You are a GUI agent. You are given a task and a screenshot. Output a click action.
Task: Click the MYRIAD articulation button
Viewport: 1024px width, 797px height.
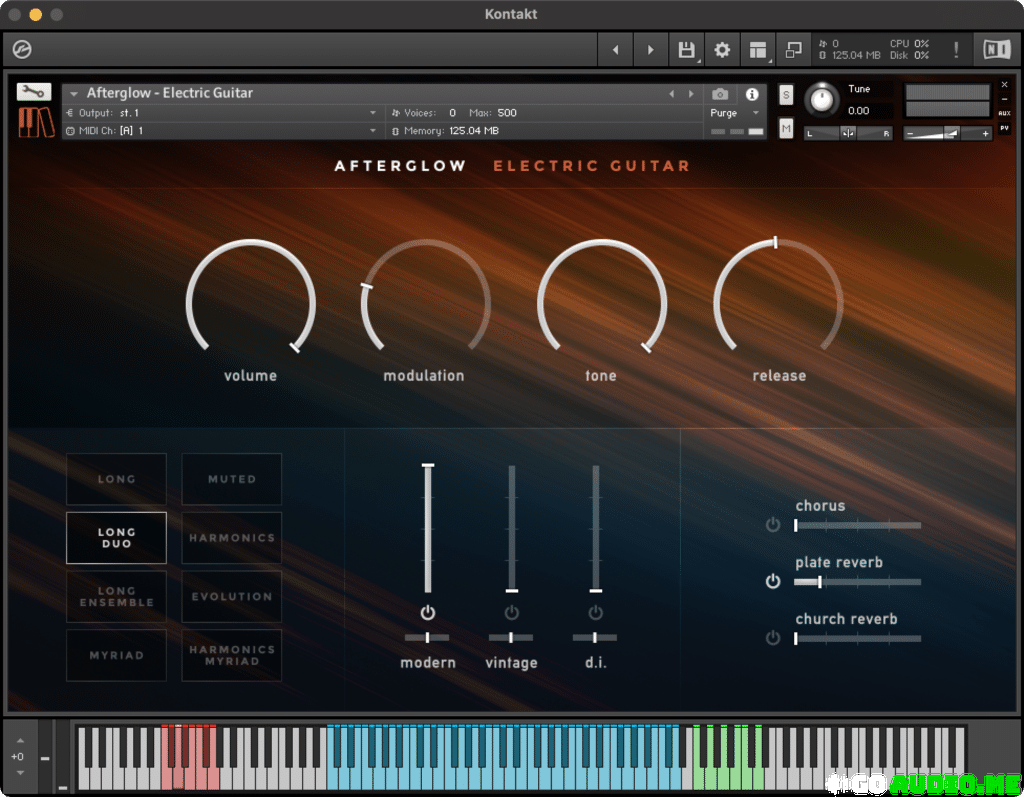116,655
